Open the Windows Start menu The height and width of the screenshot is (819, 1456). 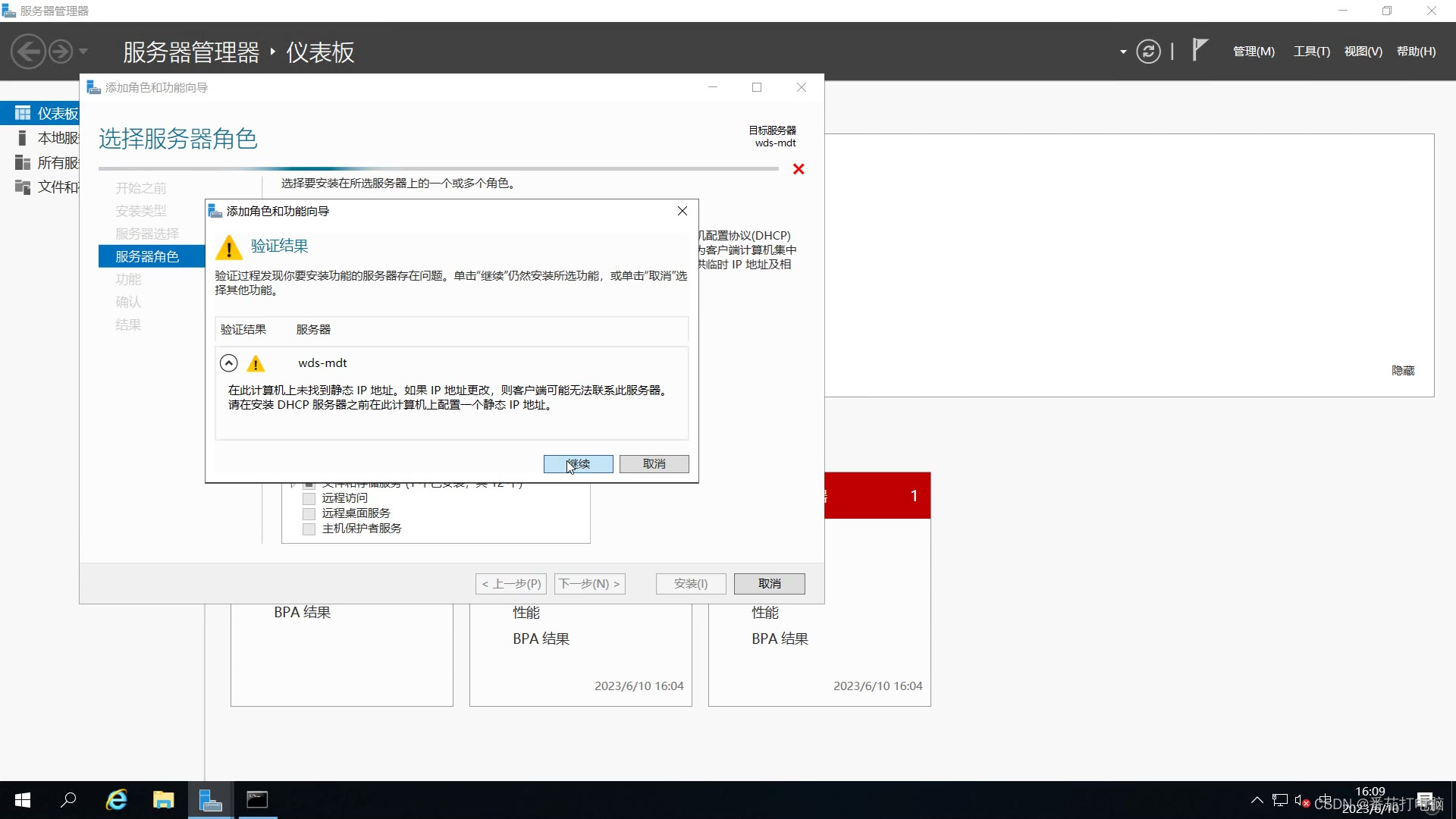click(23, 800)
